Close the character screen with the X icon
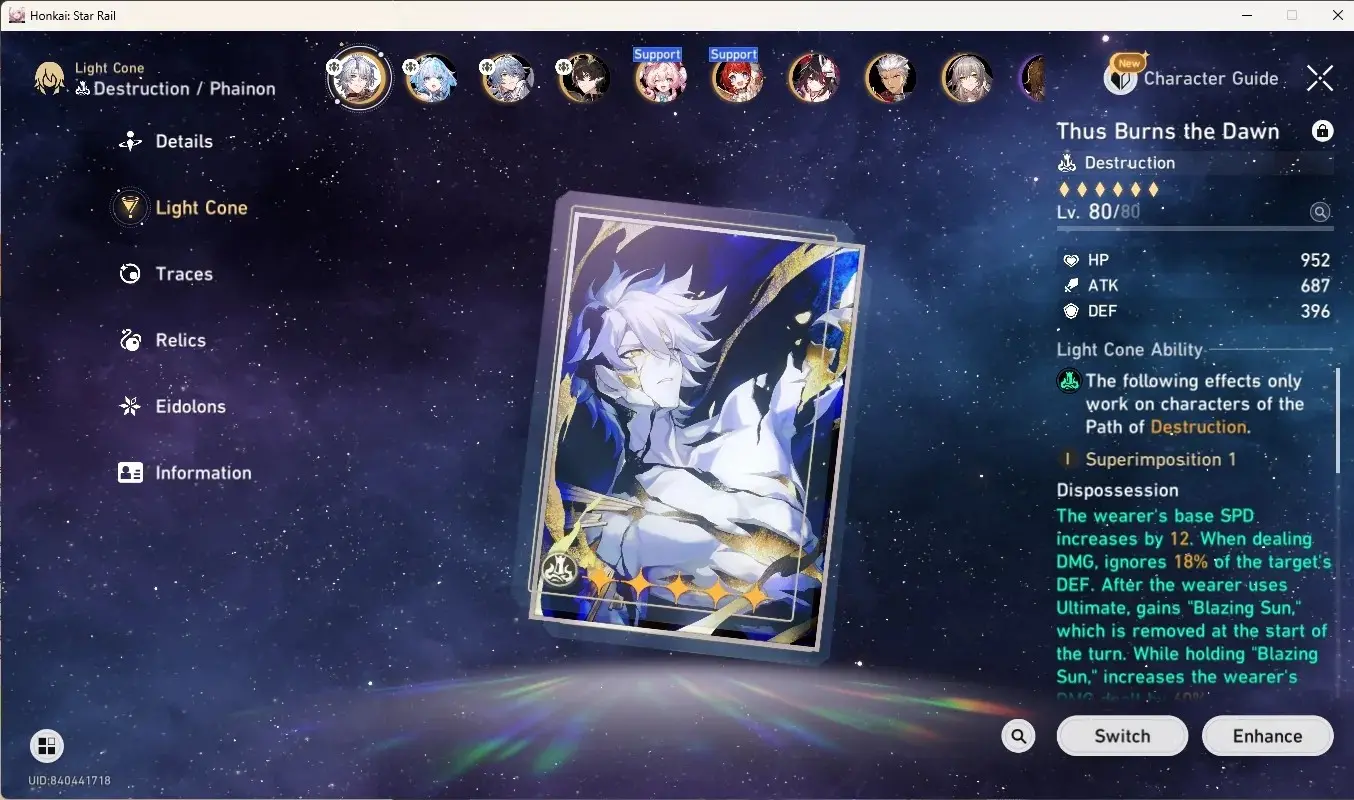Viewport: 1354px width, 800px height. pos(1320,78)
